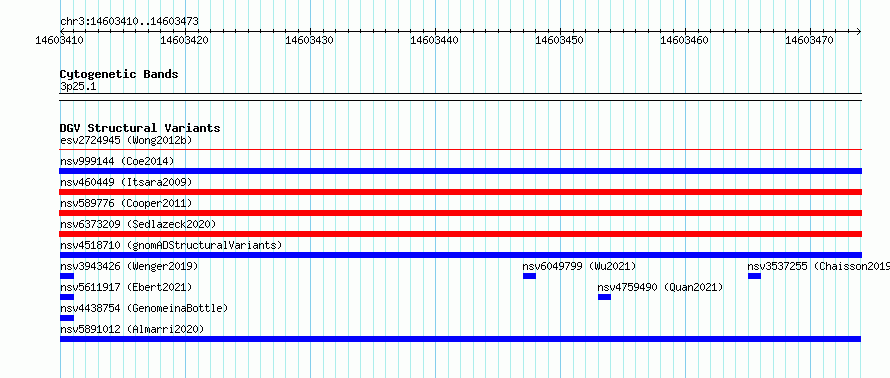Click the red nsv589776 variant bar

pyautogui.click(x=461, y=213)
